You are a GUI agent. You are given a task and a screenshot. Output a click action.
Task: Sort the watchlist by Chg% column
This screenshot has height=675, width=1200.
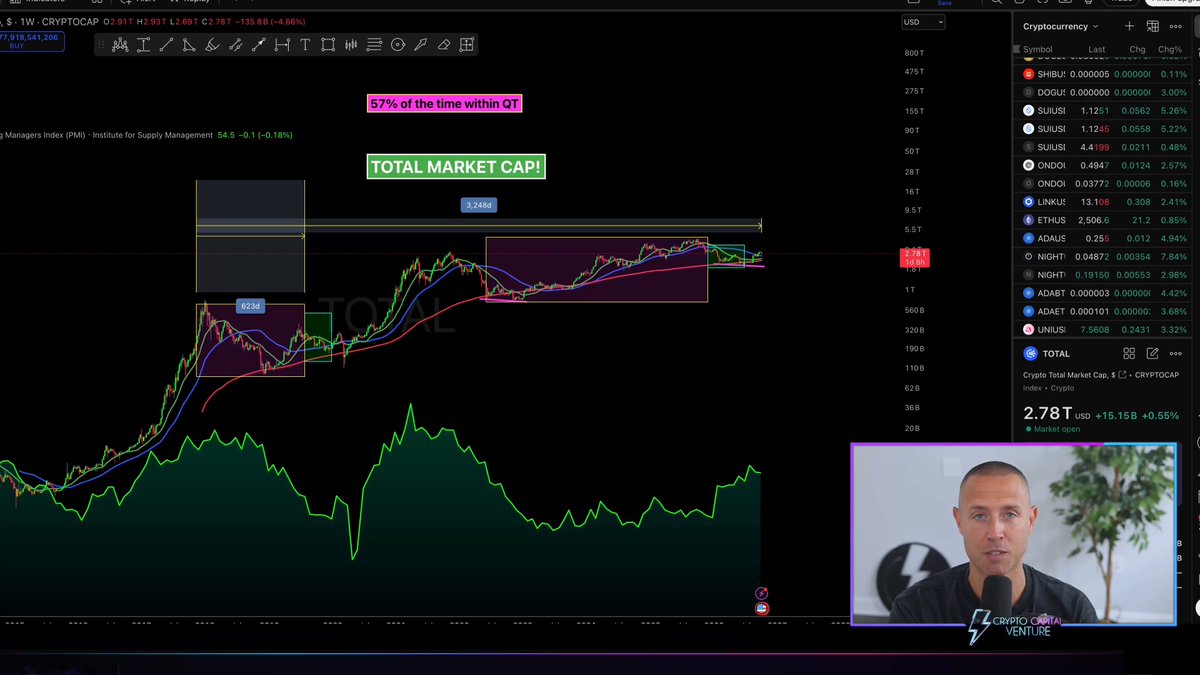click(1170, 49)
